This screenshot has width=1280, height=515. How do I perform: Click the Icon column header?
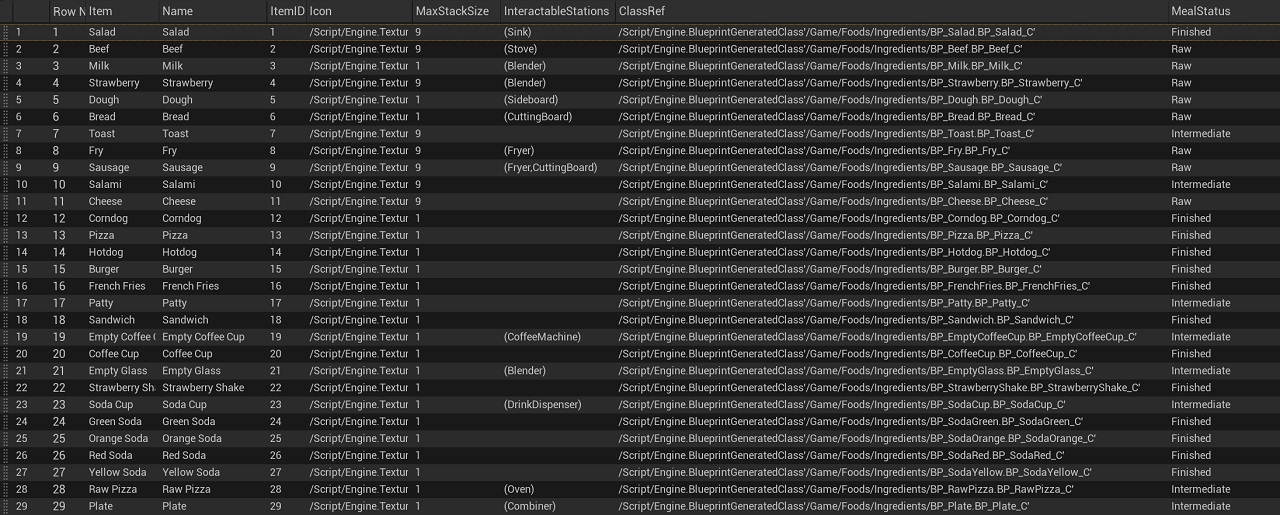tap(320, 11)
